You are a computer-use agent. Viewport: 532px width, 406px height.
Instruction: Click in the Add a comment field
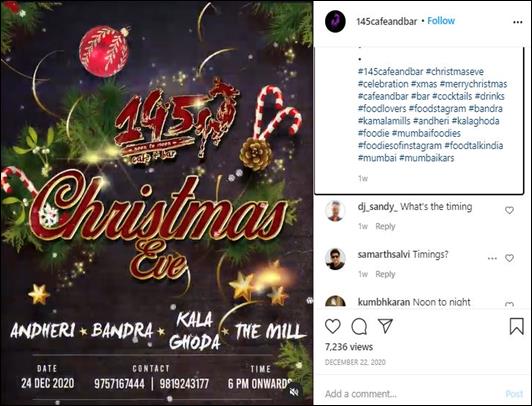pyautogui.click(x=412, y=394)
